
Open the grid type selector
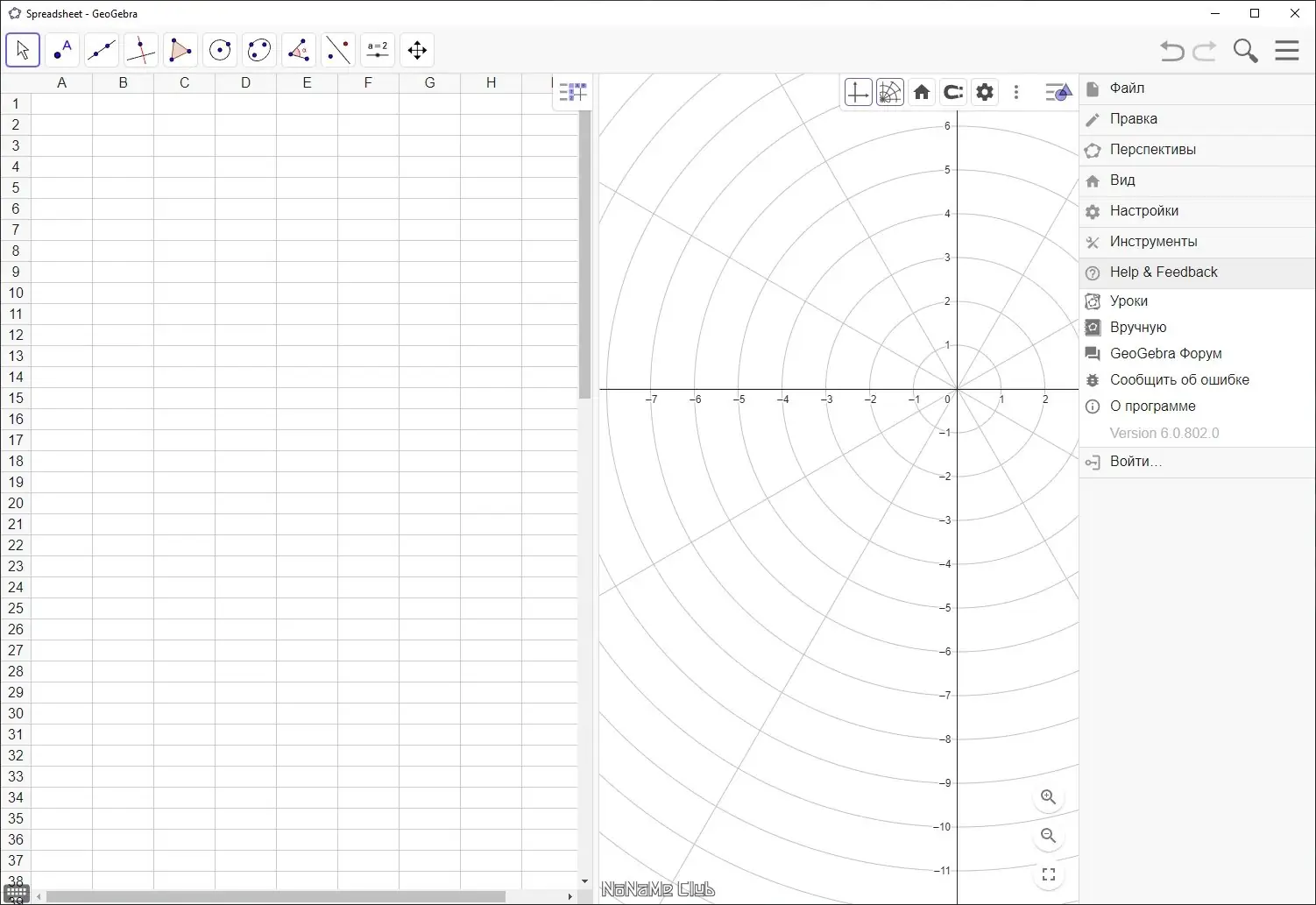(x=889, y=92)
